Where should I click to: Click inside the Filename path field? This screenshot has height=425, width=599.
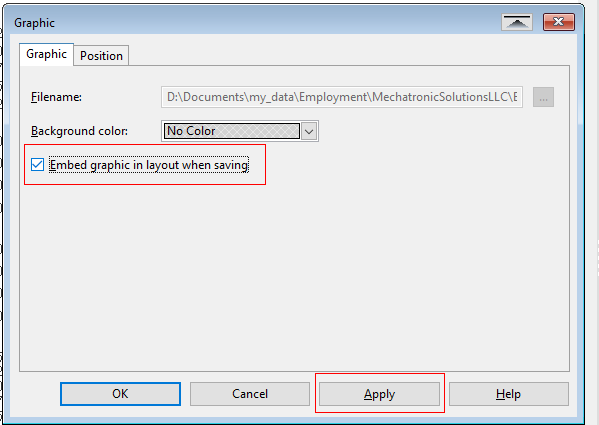click(342, 97)
